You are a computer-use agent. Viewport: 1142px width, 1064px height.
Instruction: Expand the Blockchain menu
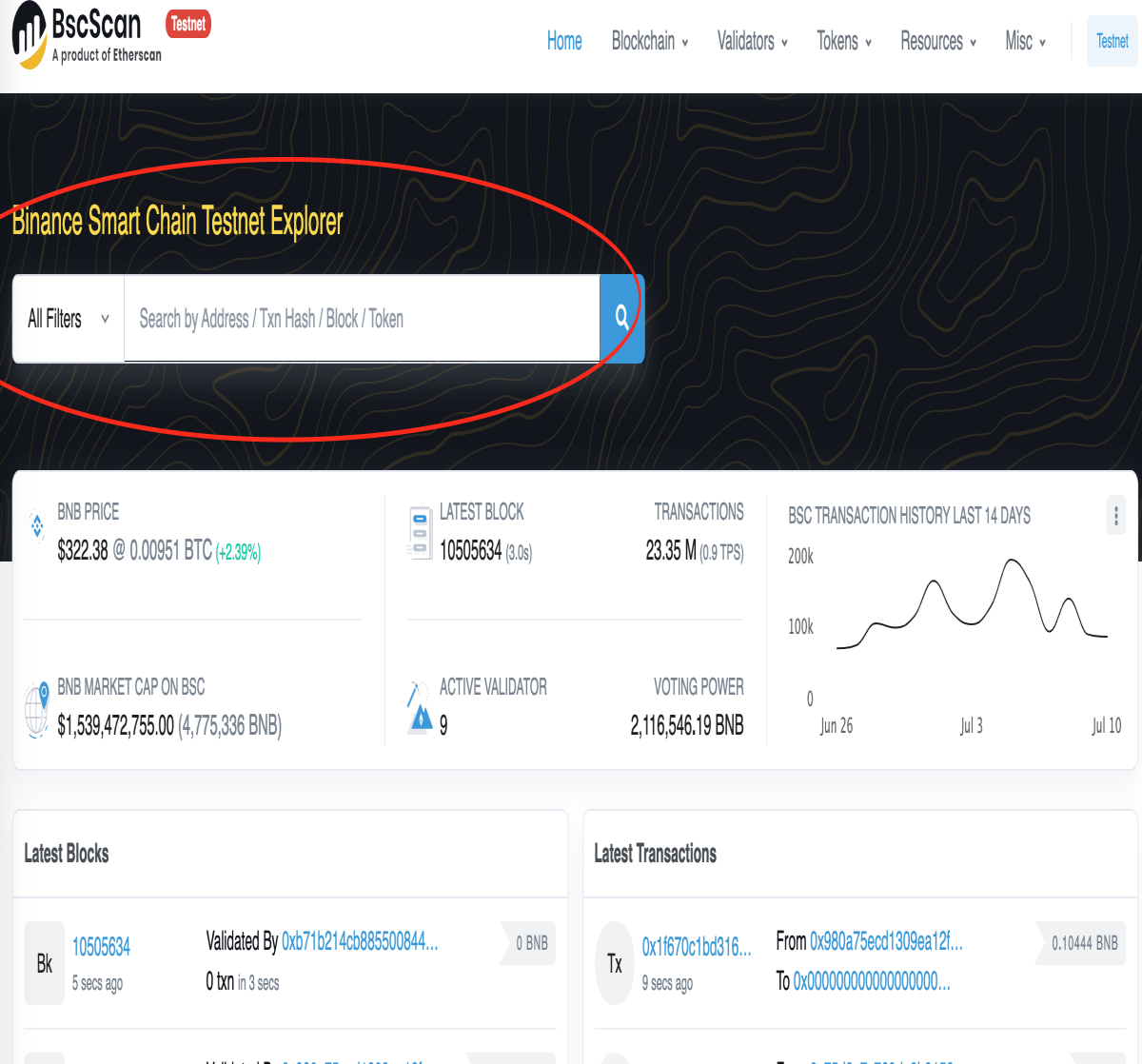650,41
